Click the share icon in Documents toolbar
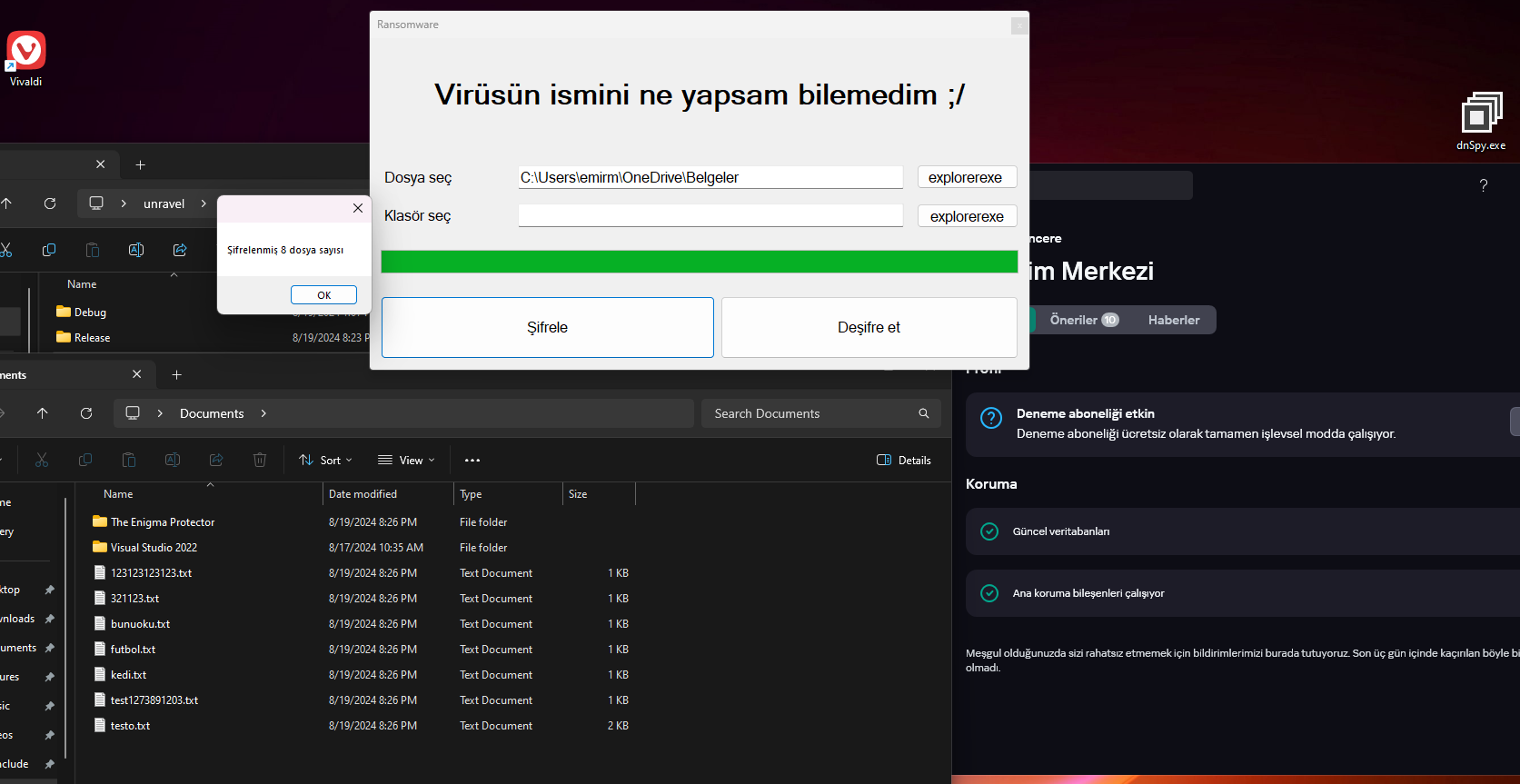The image size is (1520, 784). click(216, 461)
